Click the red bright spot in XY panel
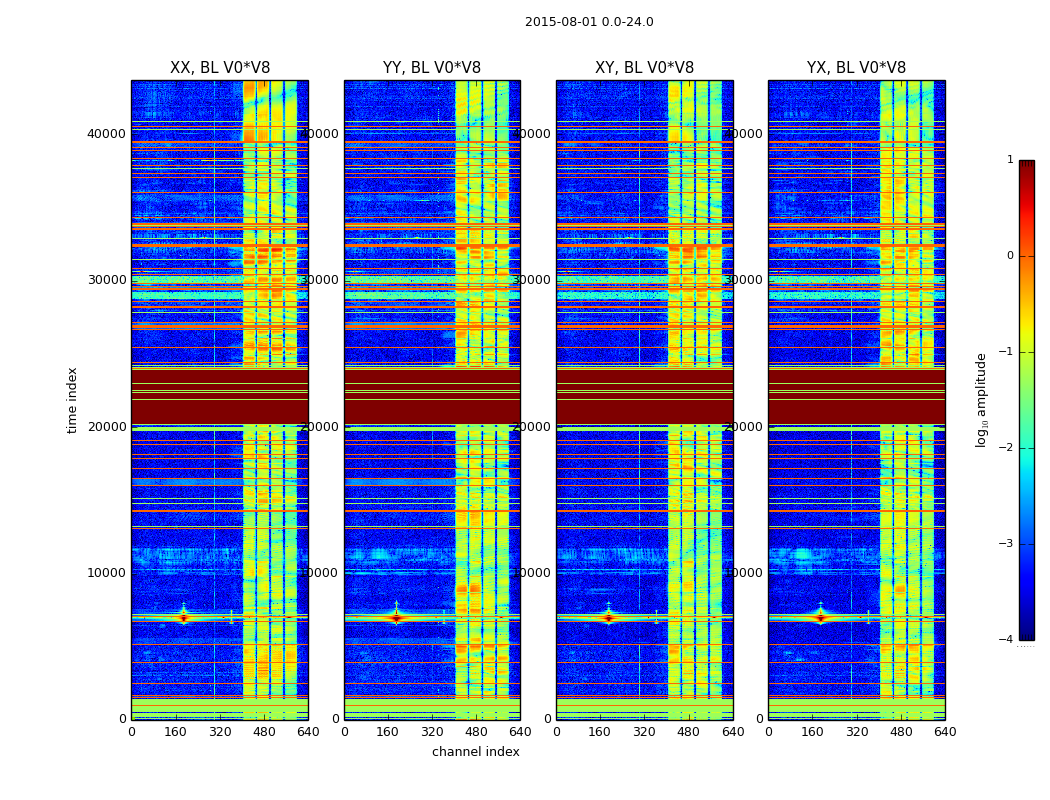The width and height of the screenshot is (1050, 800). coord(608,617)
